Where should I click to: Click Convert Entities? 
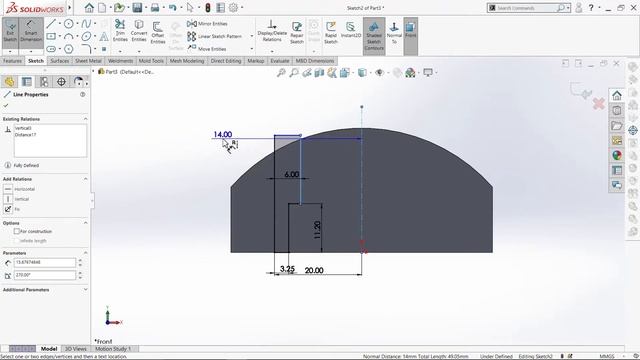139,31
